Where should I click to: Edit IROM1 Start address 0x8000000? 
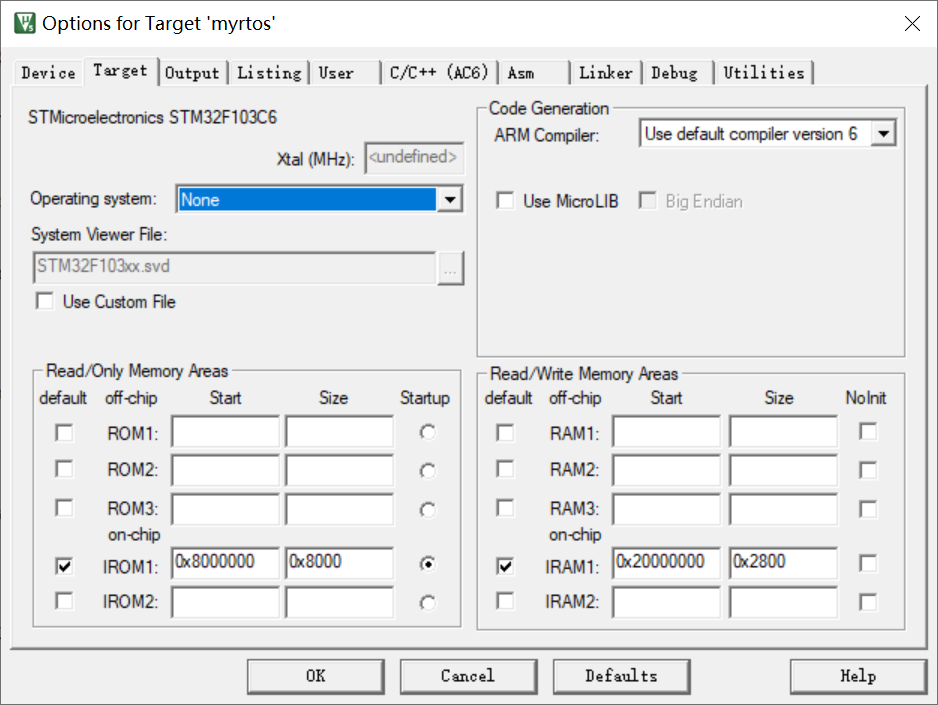click(x=225, y=563)
